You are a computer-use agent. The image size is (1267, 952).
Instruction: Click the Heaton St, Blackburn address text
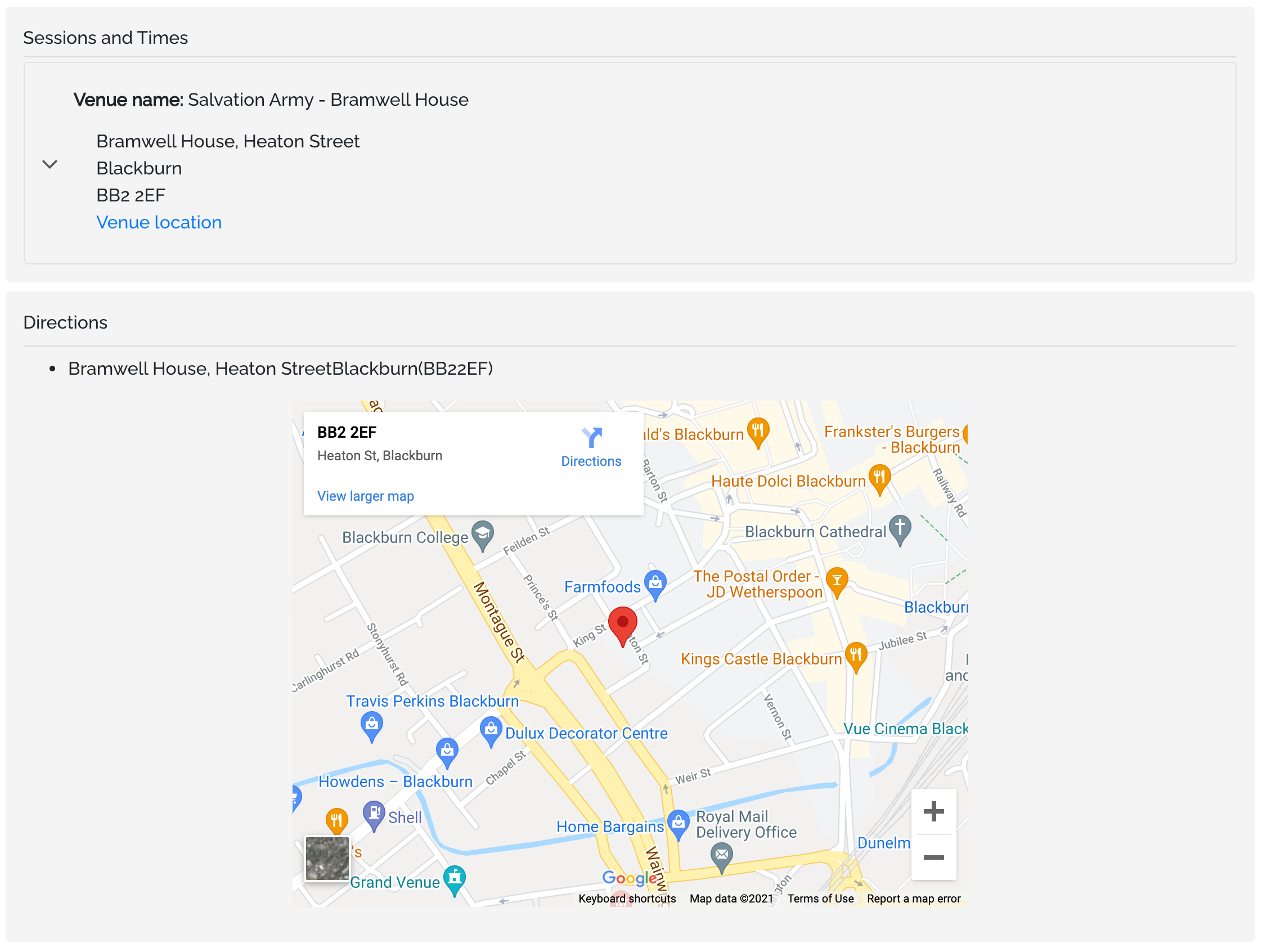click(x=380, y=456)
